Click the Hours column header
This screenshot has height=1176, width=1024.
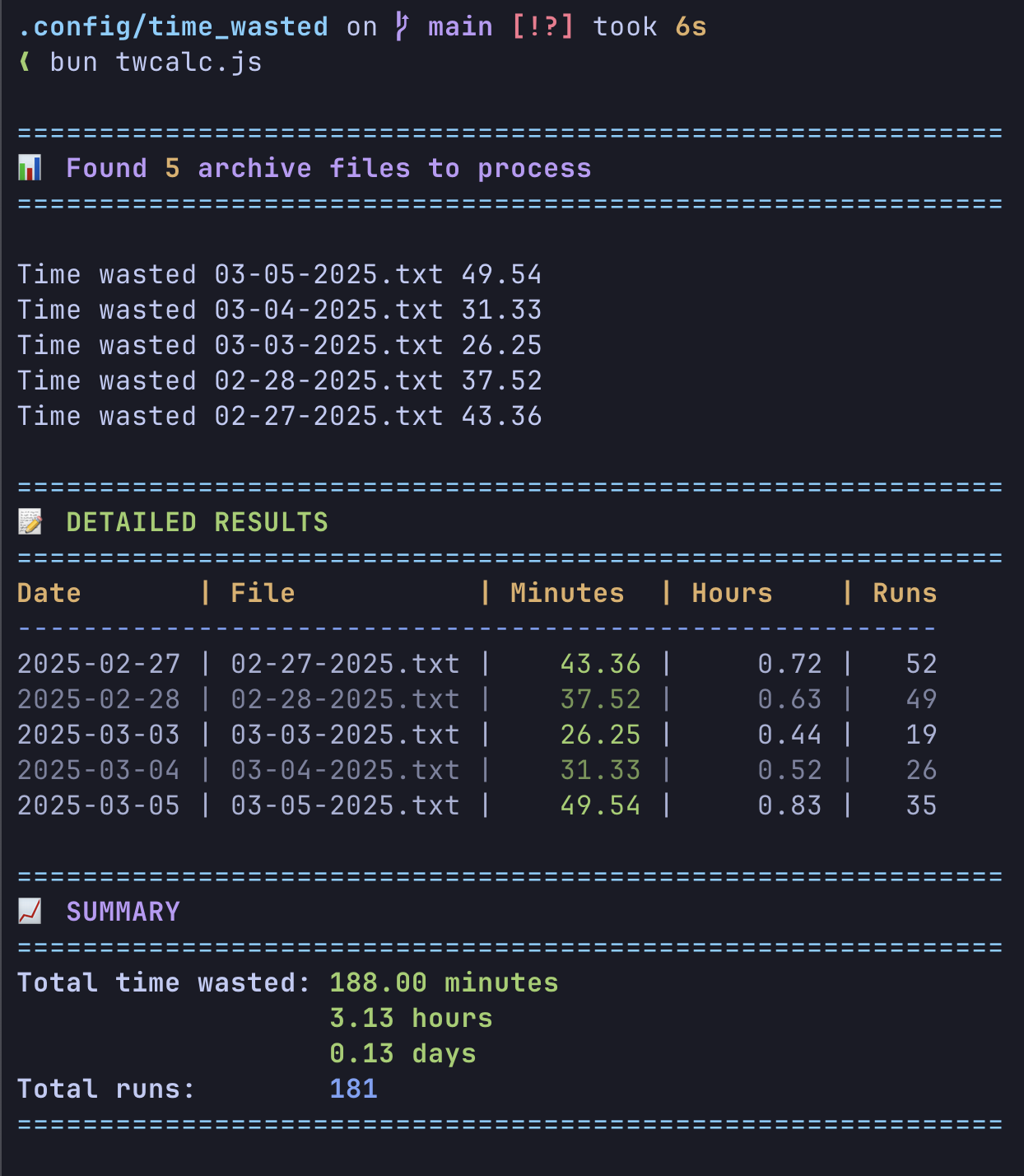731,592
